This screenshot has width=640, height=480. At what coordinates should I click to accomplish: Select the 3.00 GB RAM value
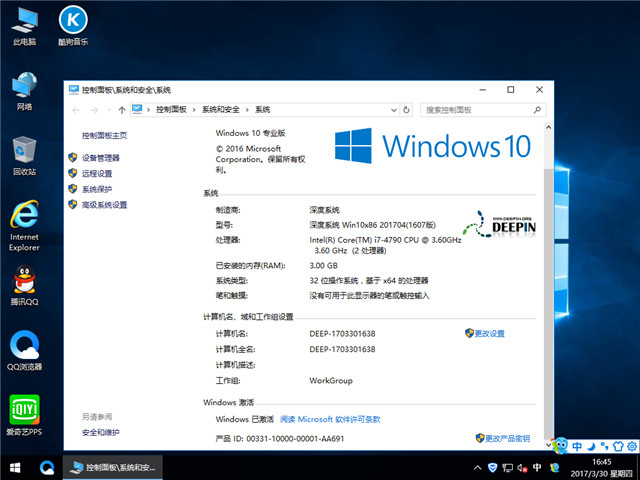pyautogui.click(x=323, y=266)
